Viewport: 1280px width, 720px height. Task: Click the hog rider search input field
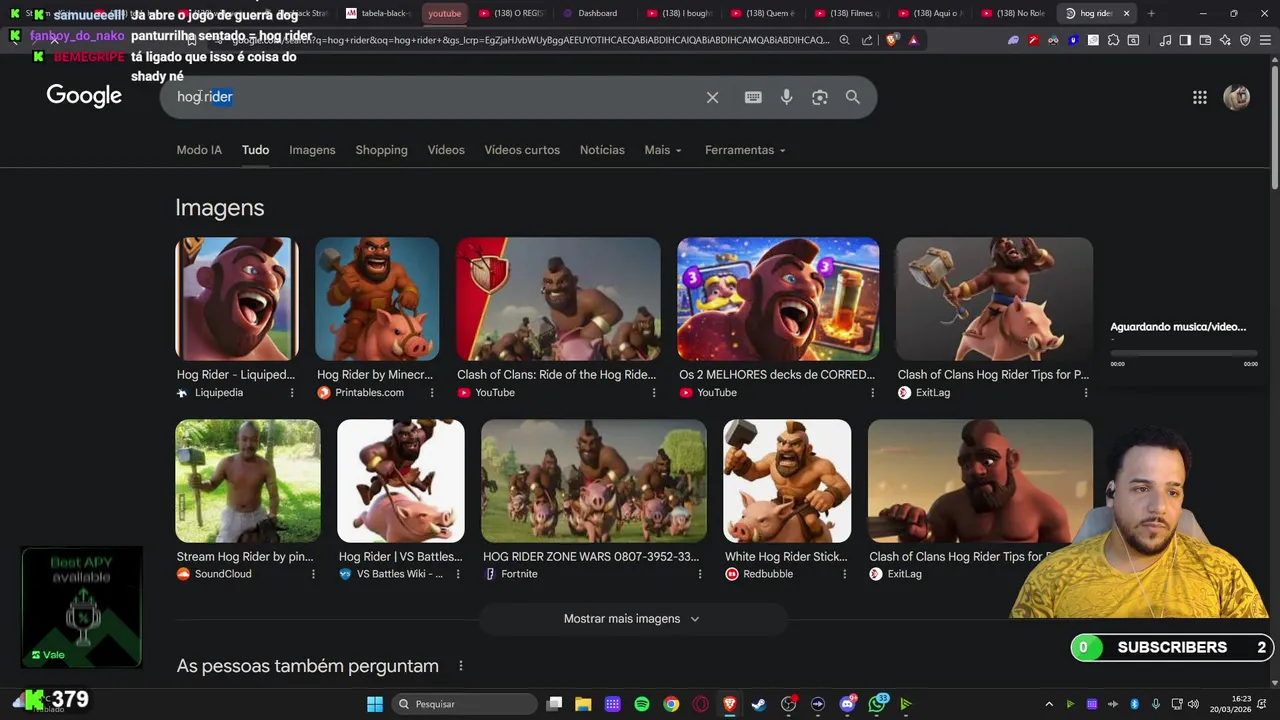pyautogui.click(x=435, y=97)
